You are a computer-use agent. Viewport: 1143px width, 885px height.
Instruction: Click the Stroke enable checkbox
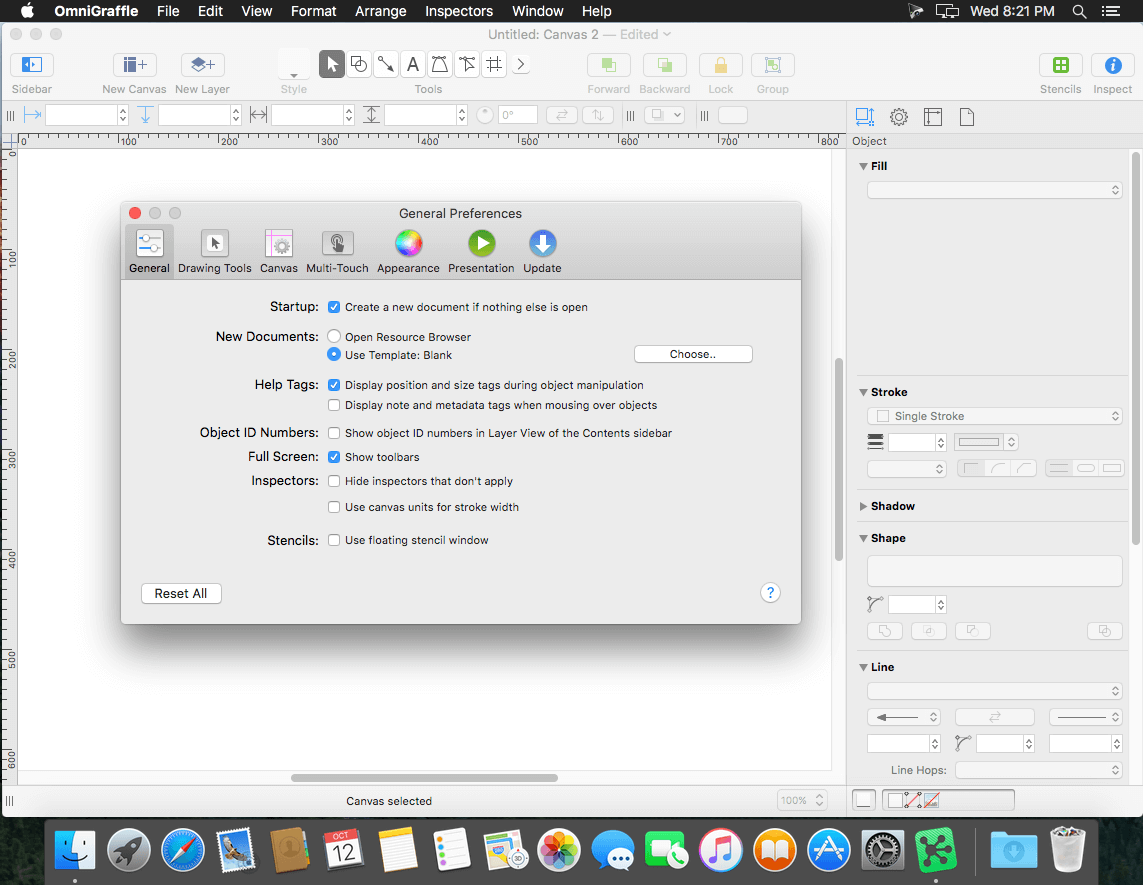coord(883,416)
